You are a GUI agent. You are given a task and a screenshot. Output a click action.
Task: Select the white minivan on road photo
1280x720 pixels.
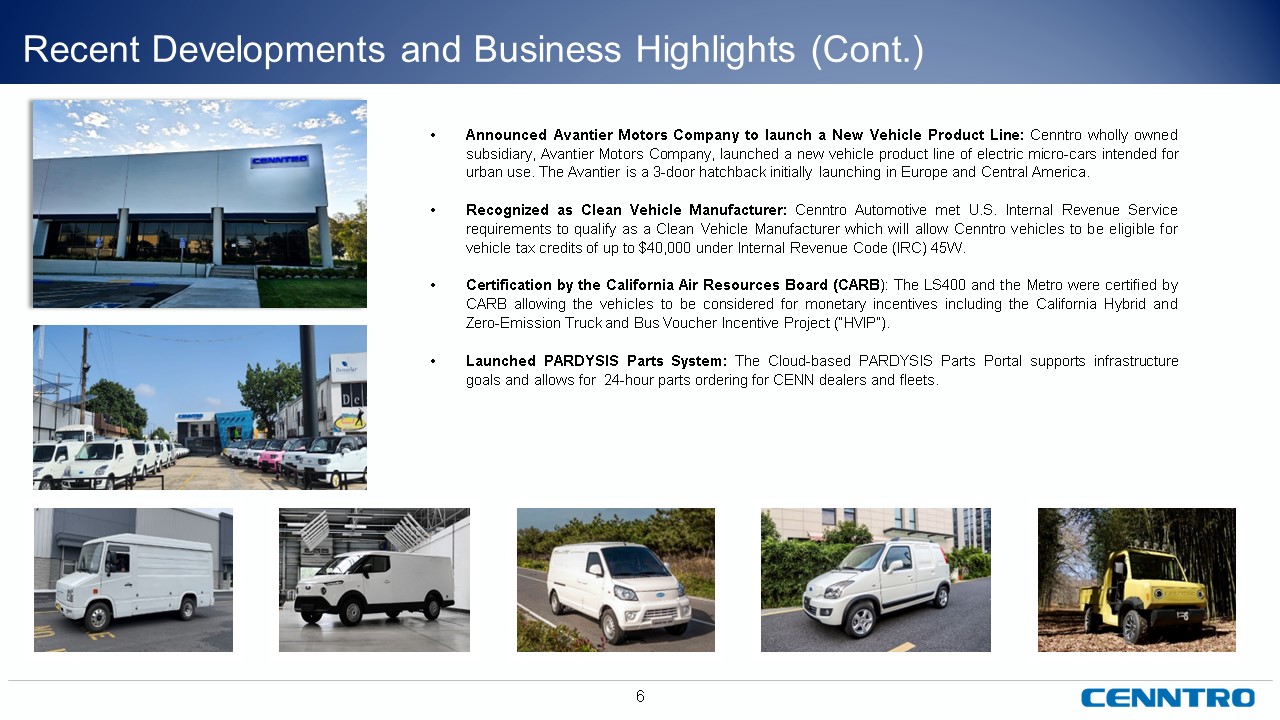click(x=615, y=580)
